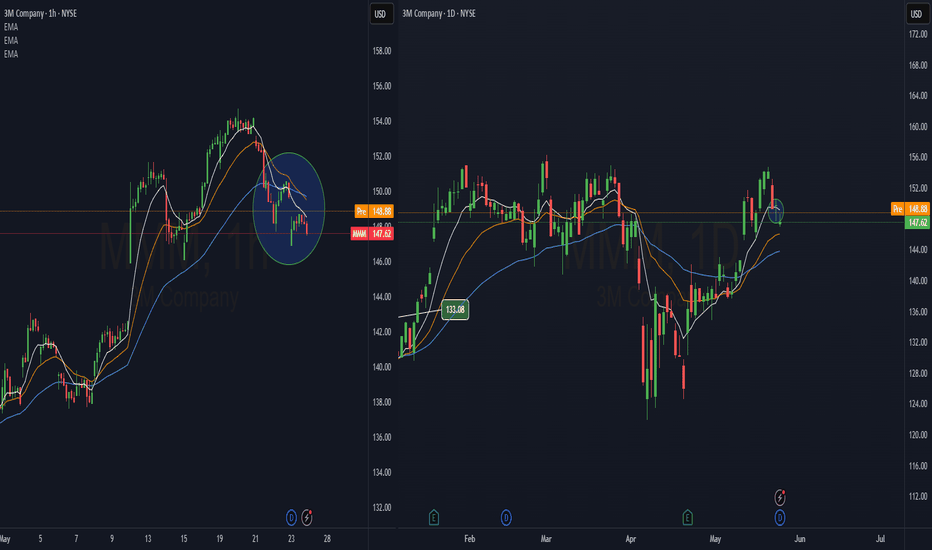
Task: Click the 138.00 price axis label
Action: [x=382, y=402]
